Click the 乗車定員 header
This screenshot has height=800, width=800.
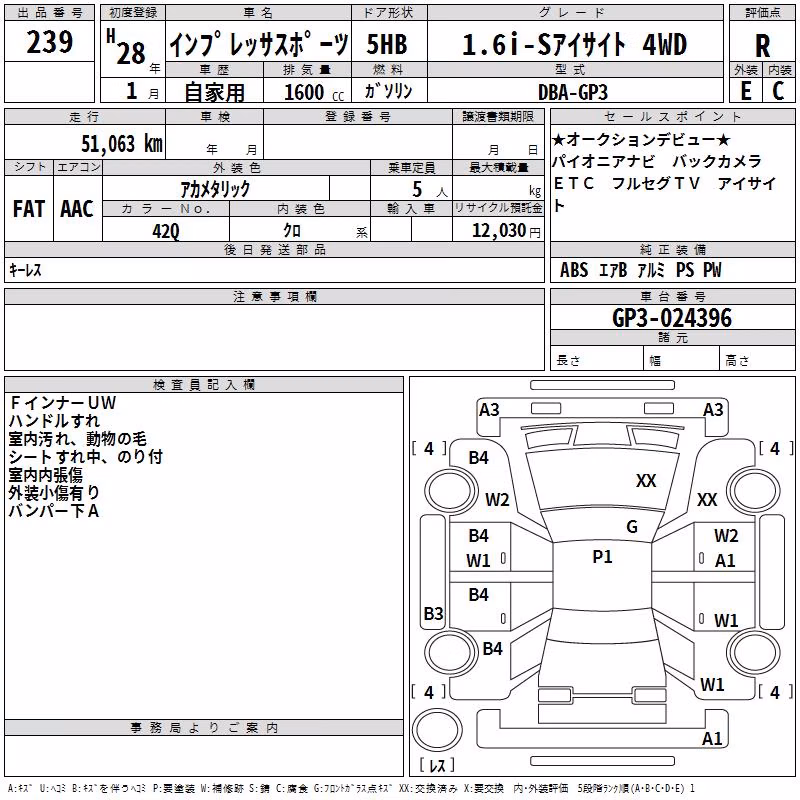click(411, 167)
